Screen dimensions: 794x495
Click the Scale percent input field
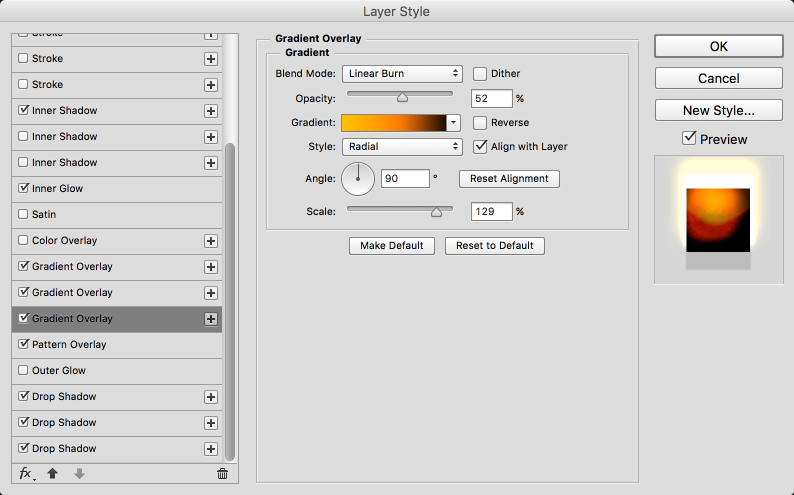point(491,212)
